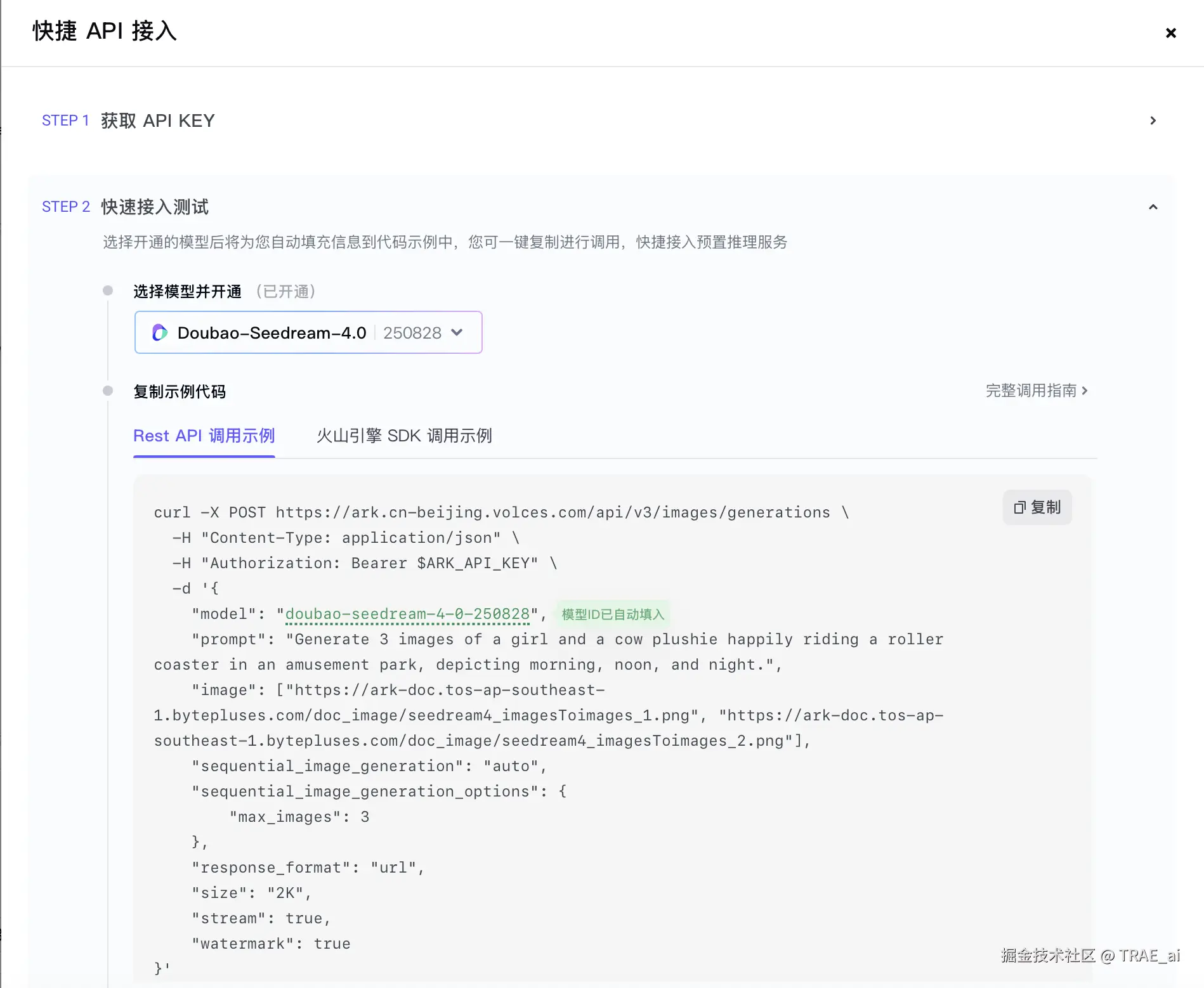Collapse STEP 2 快速接入测试 section
Viewport: 1204px width, 988px height.
pyautogui.click(x=1153, y=207)
